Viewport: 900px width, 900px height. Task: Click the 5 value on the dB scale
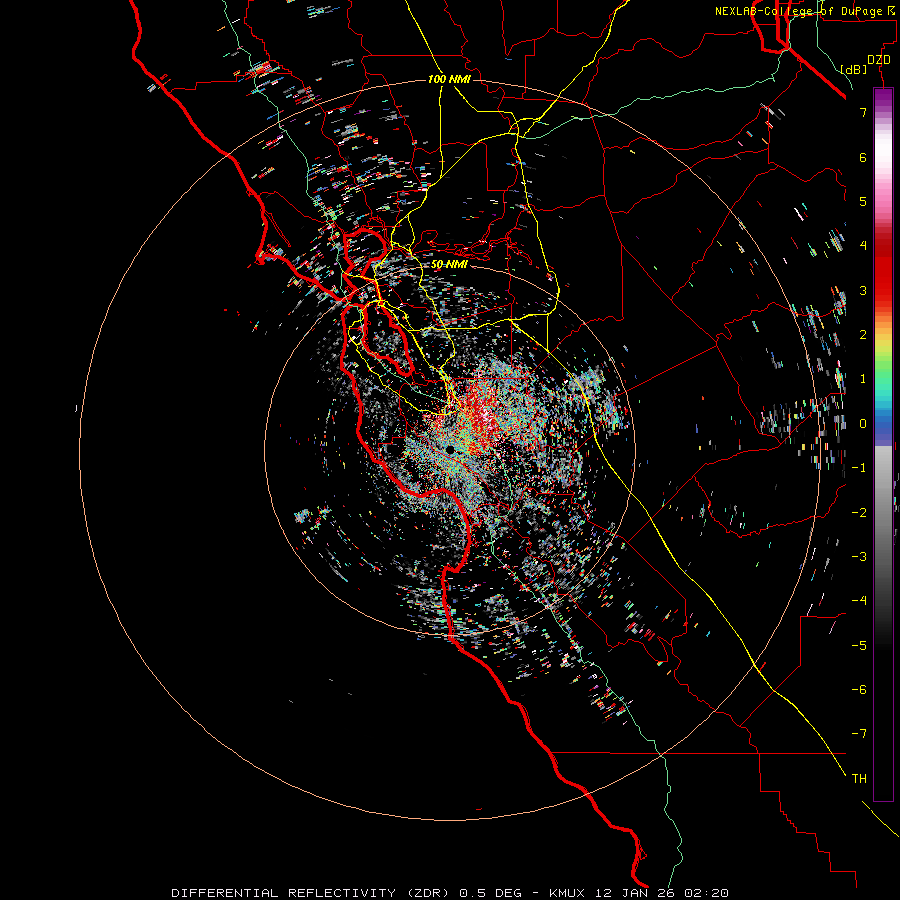(x=863, y=201)
